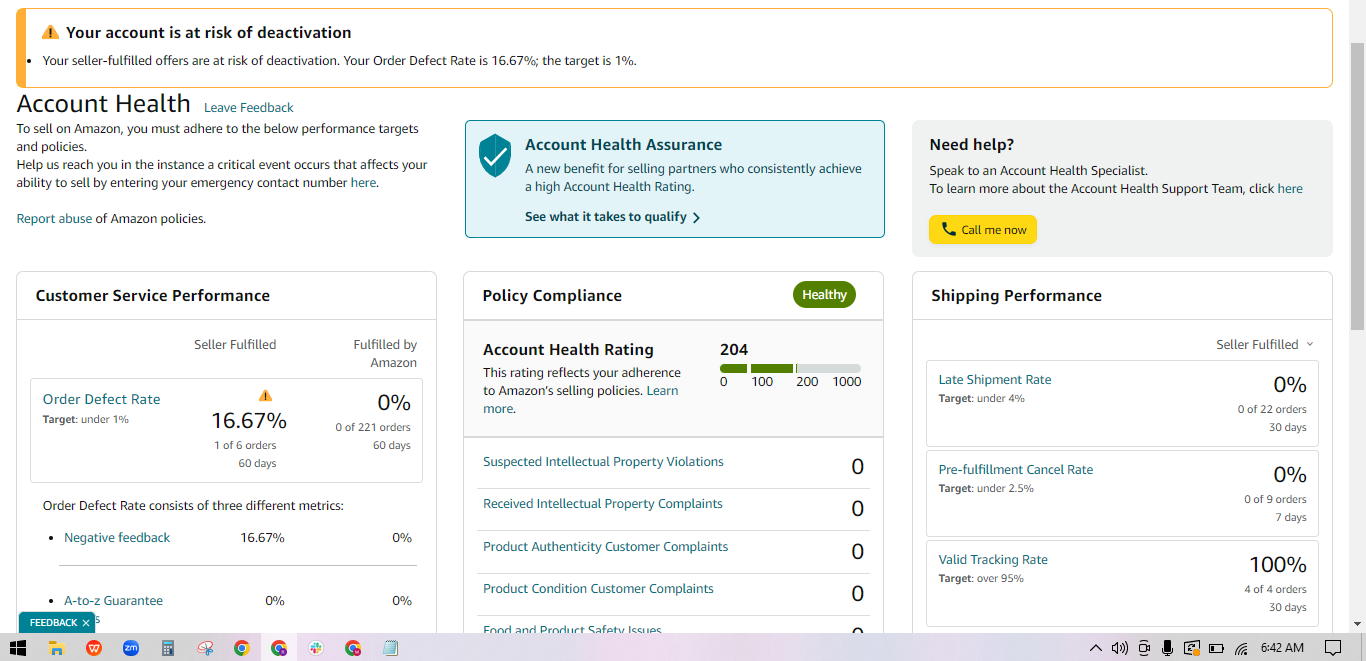Image resolution: width=1366 pixels, height=661 pixels.
Task: Click the Account Health Rating progress bar
Action: point(790,369)
